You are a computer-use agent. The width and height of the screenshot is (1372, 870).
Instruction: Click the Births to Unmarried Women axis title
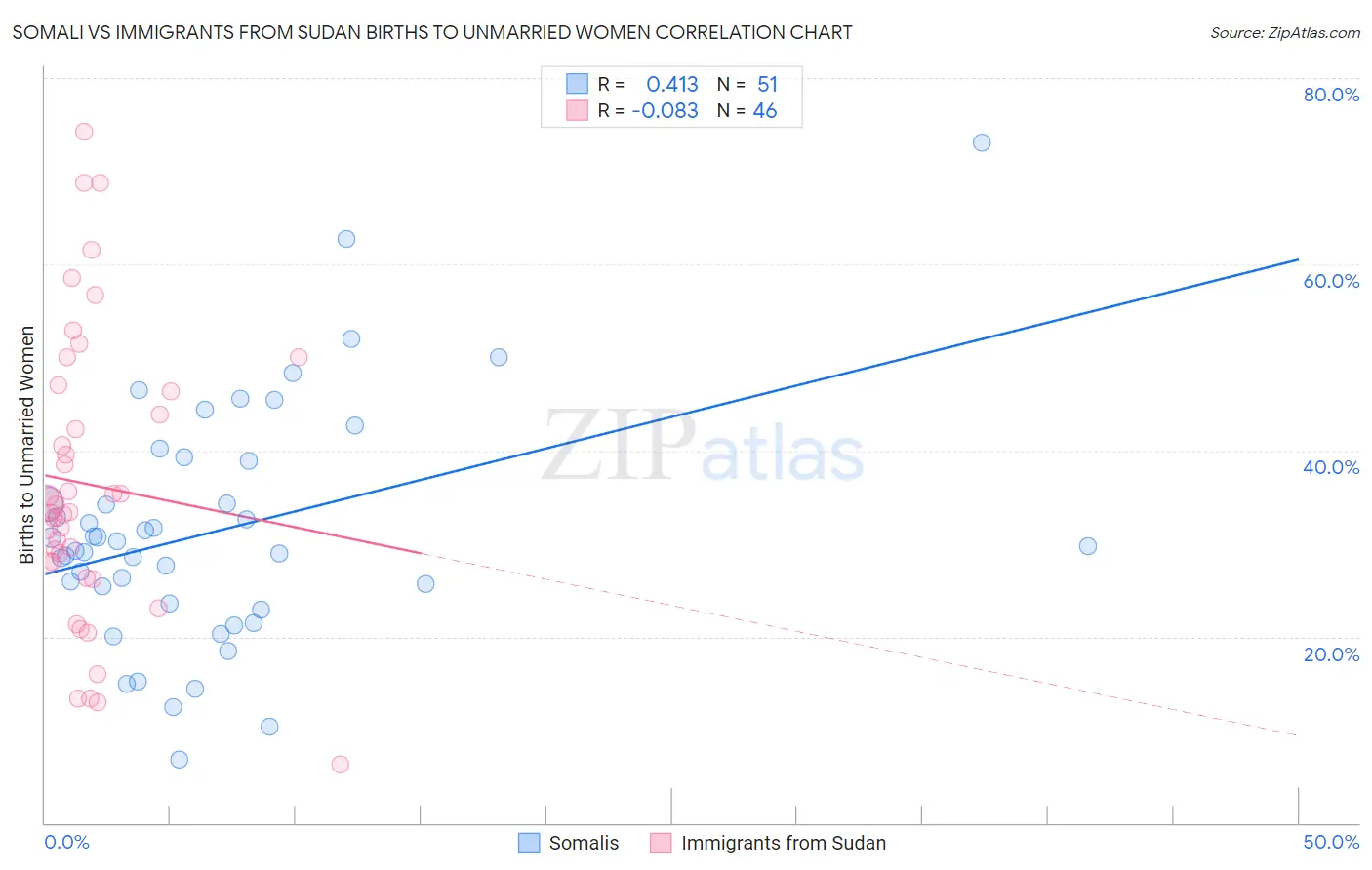tap(27, 445)
